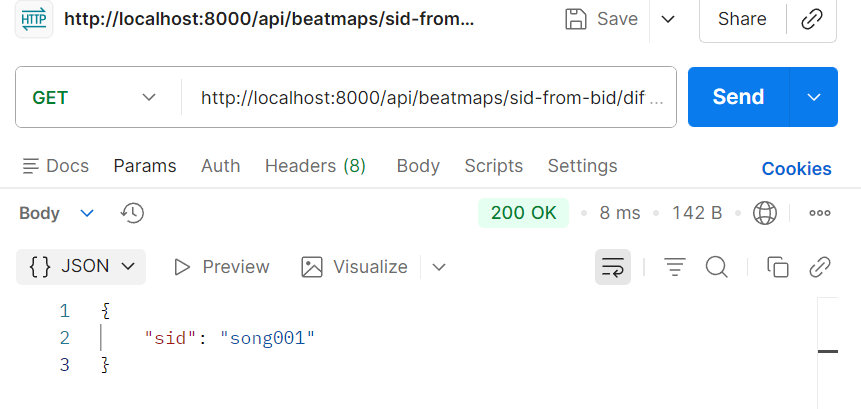Expand Visualize options chevron
Screen dimensions: 861x409
pos(439,267)
